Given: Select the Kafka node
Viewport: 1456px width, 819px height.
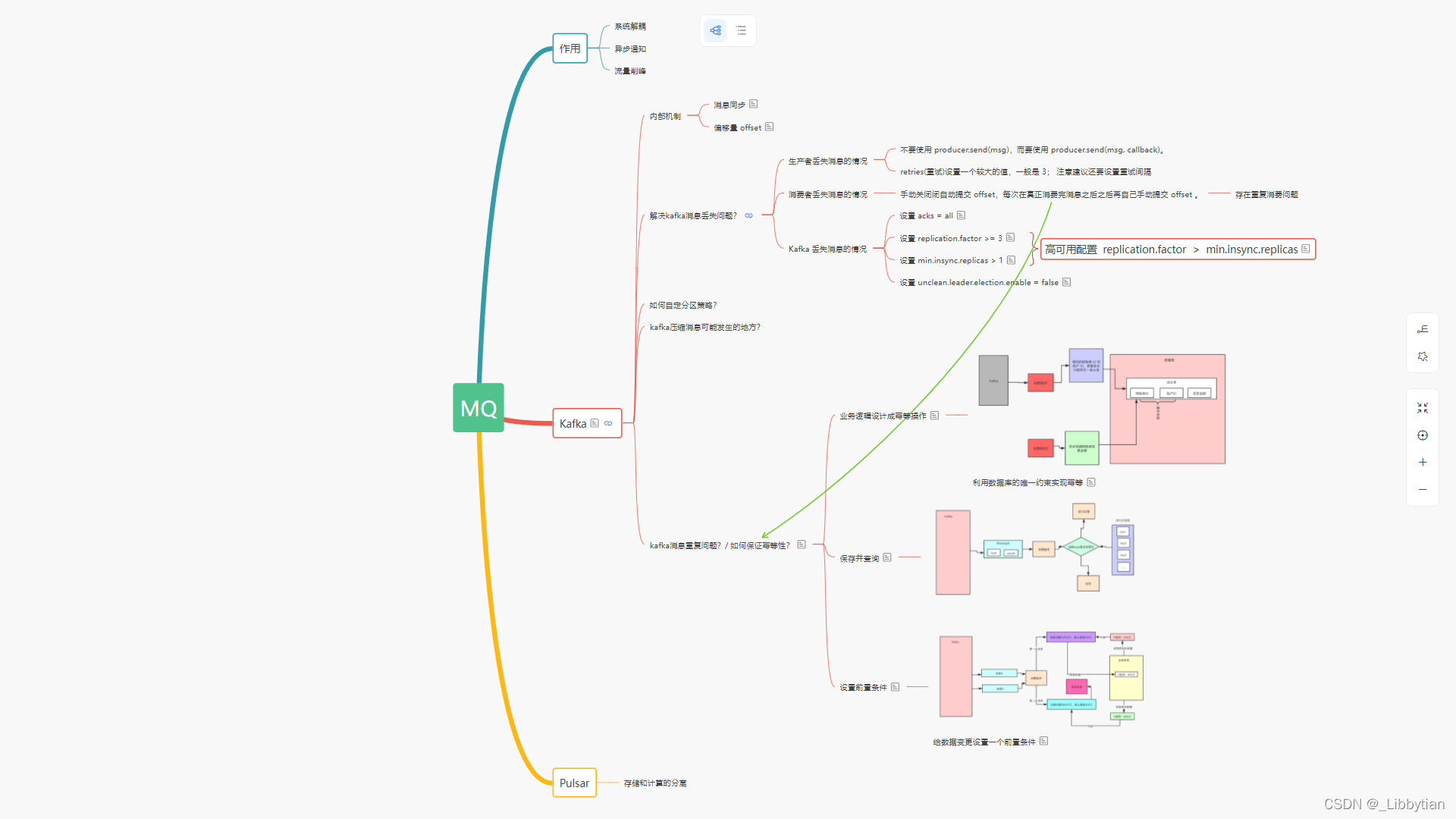Looking at the screenshot, I should (587, 423).
